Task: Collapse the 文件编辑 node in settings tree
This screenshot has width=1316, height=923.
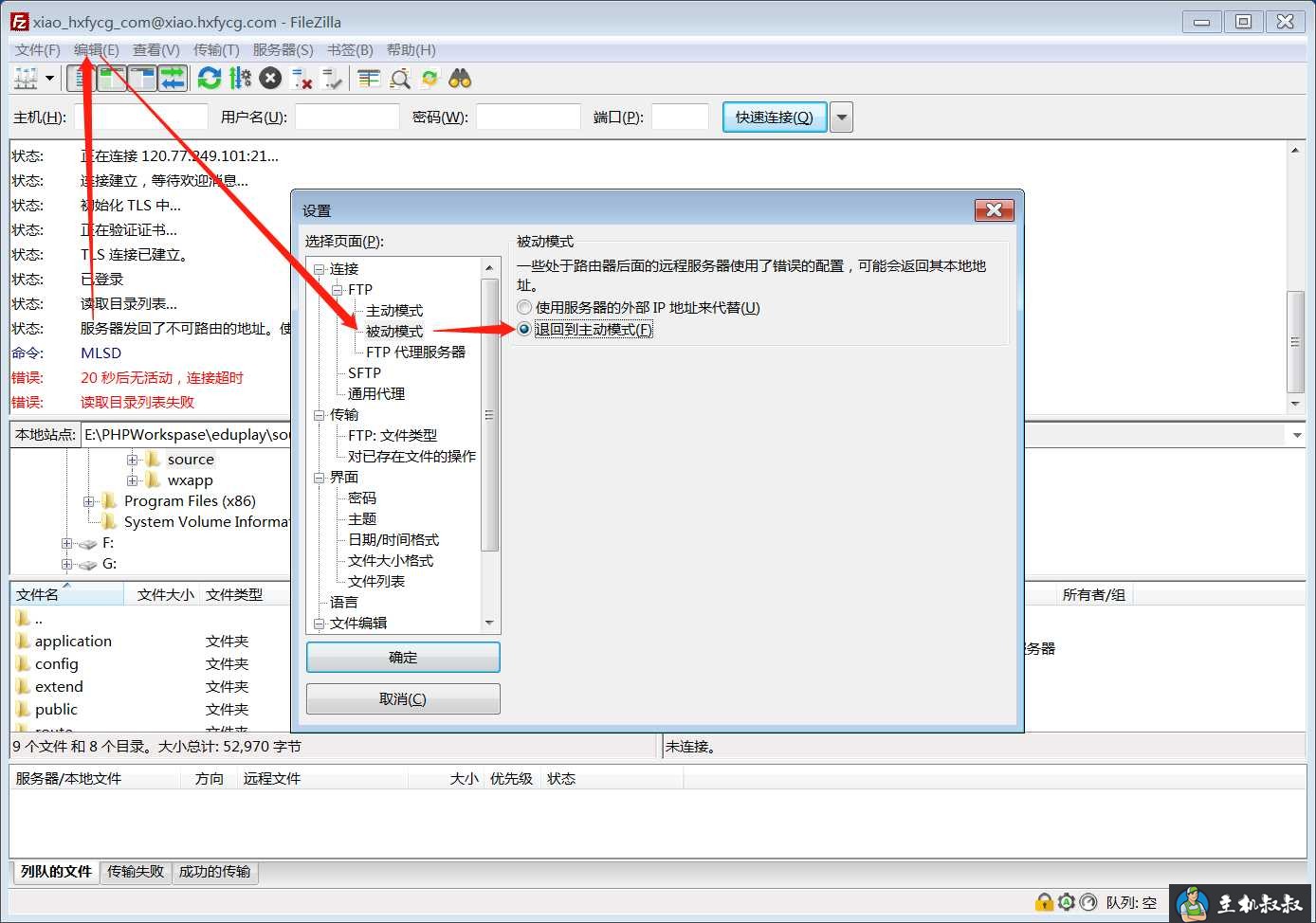Action: 320,624
